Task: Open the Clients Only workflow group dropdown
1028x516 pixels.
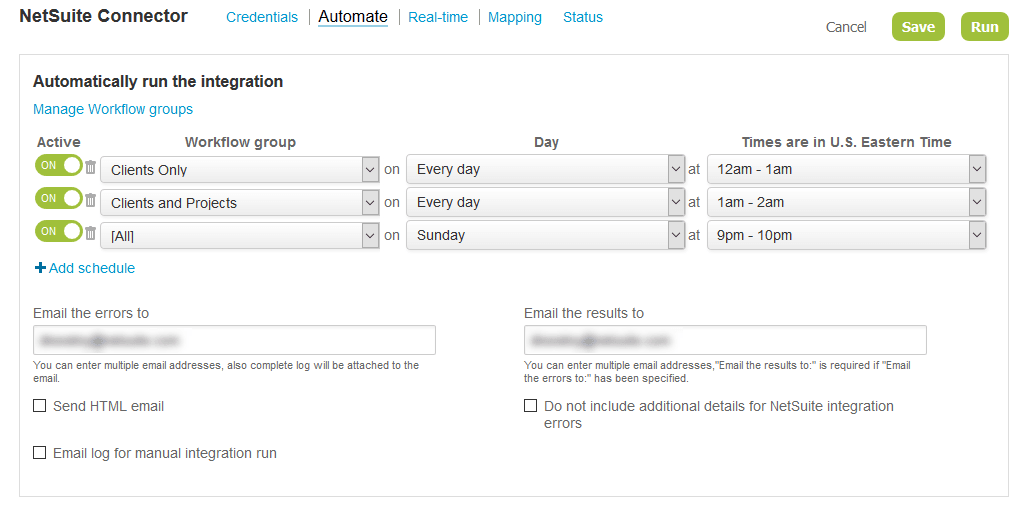Action: coord(240,170)
